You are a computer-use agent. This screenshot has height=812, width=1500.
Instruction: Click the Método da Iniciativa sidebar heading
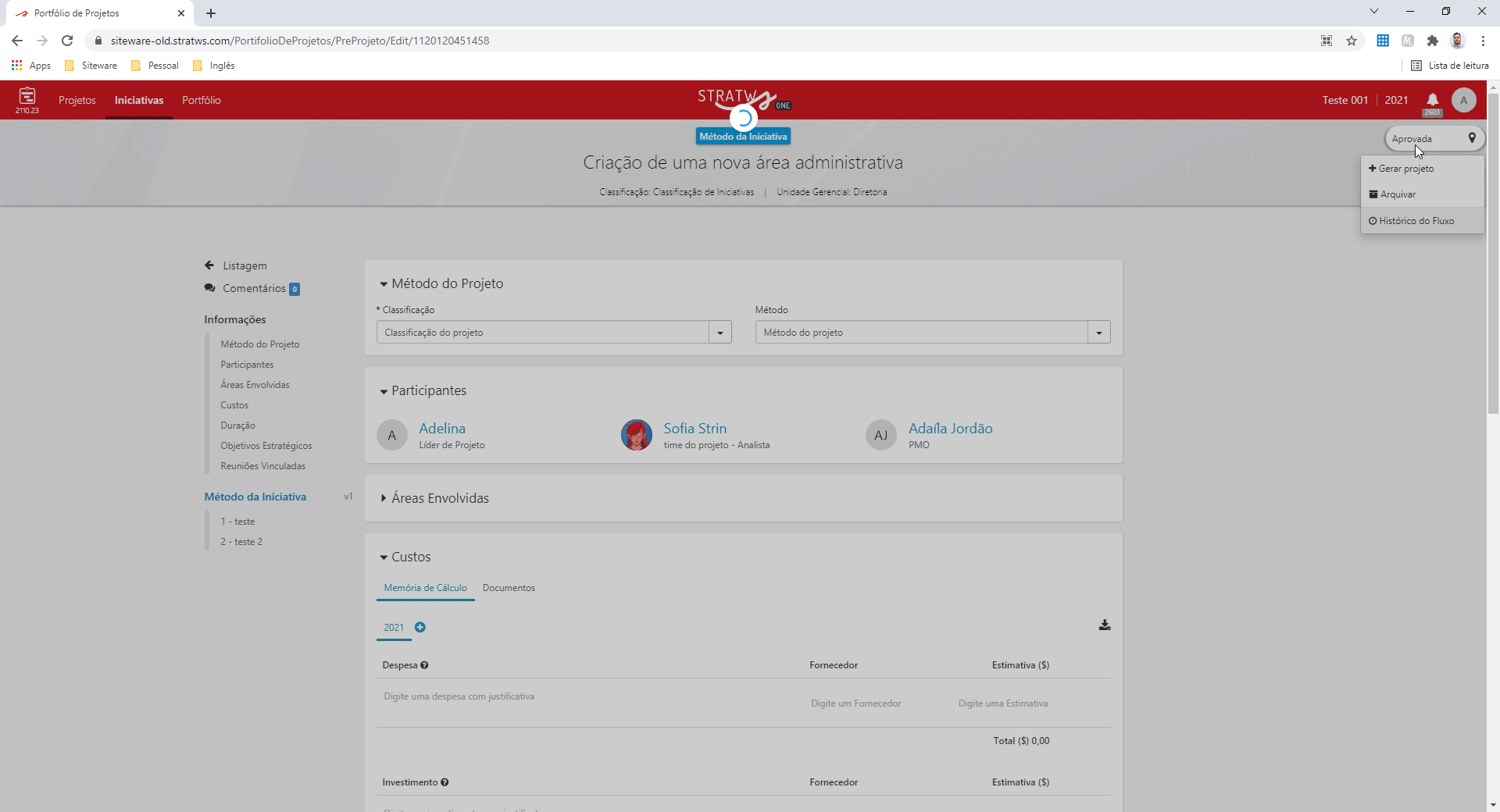point(255,497)
